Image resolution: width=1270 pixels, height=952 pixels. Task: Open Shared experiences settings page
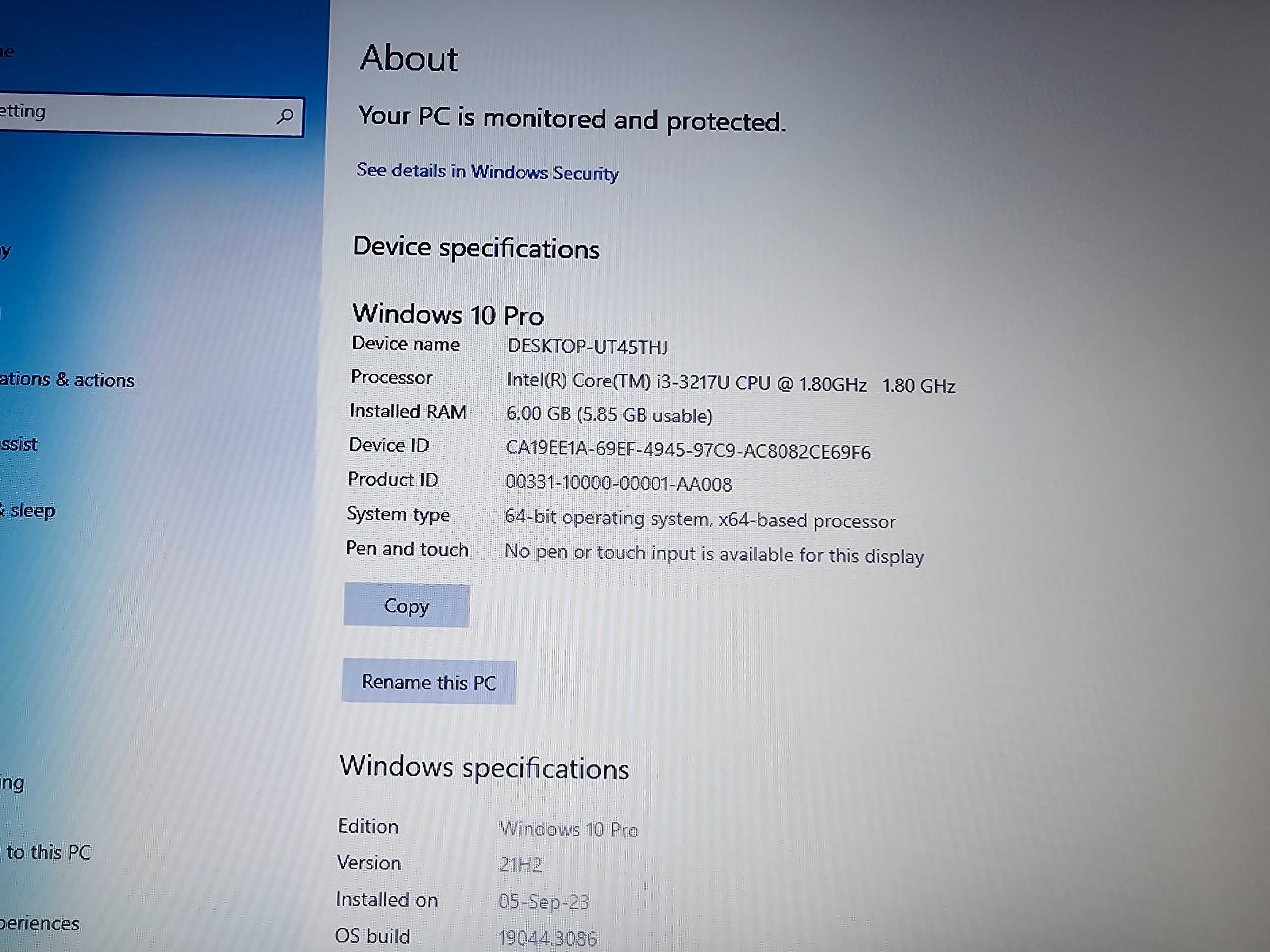tap(40, 923)
